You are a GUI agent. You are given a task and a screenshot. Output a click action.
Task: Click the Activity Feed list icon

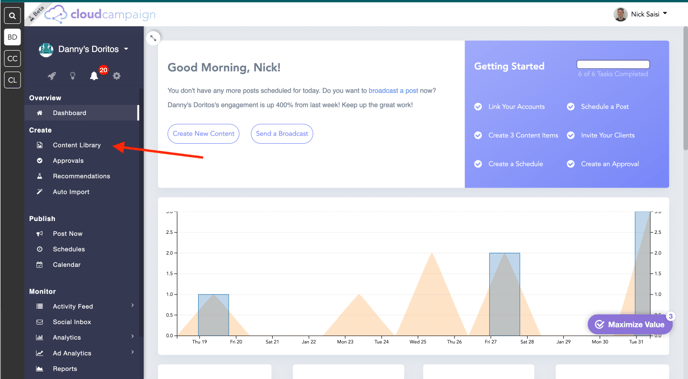[x=39, y=306]
